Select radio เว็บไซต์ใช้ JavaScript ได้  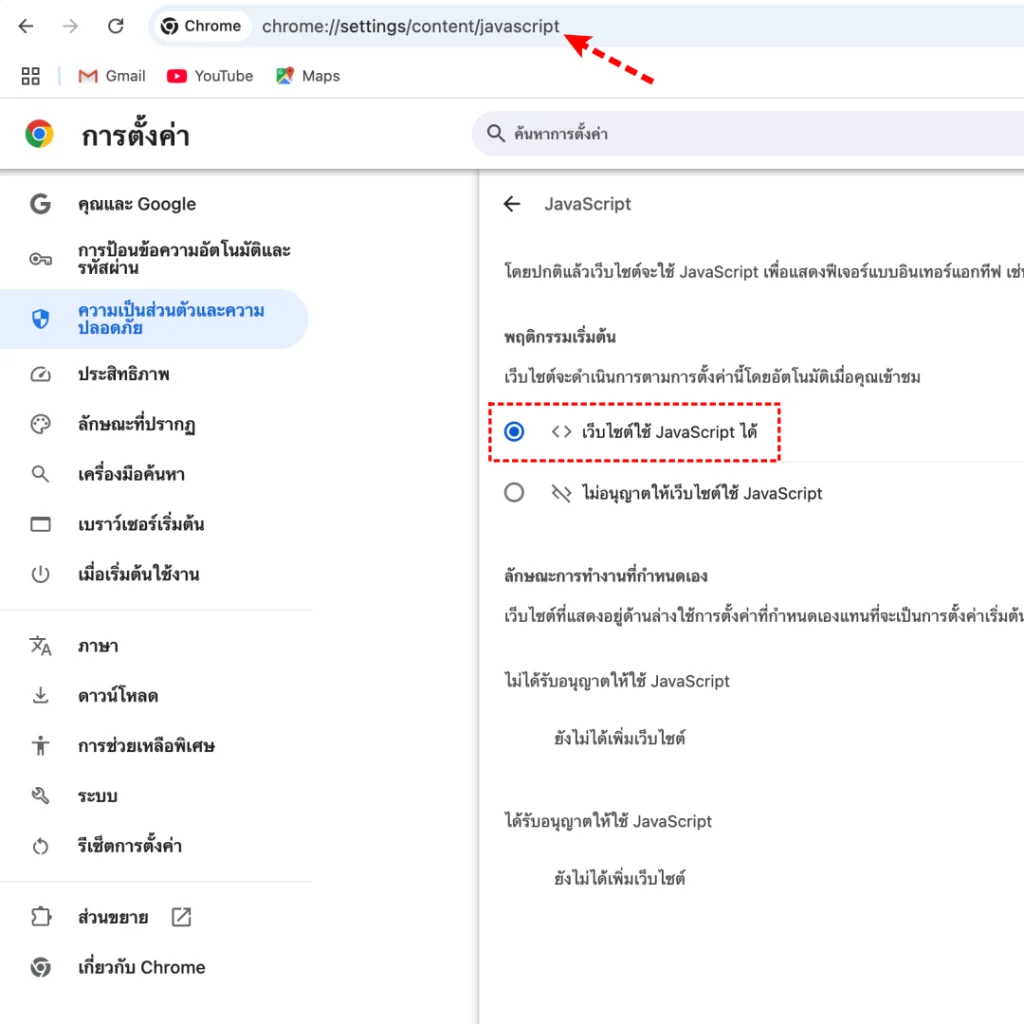coord(514,432)
